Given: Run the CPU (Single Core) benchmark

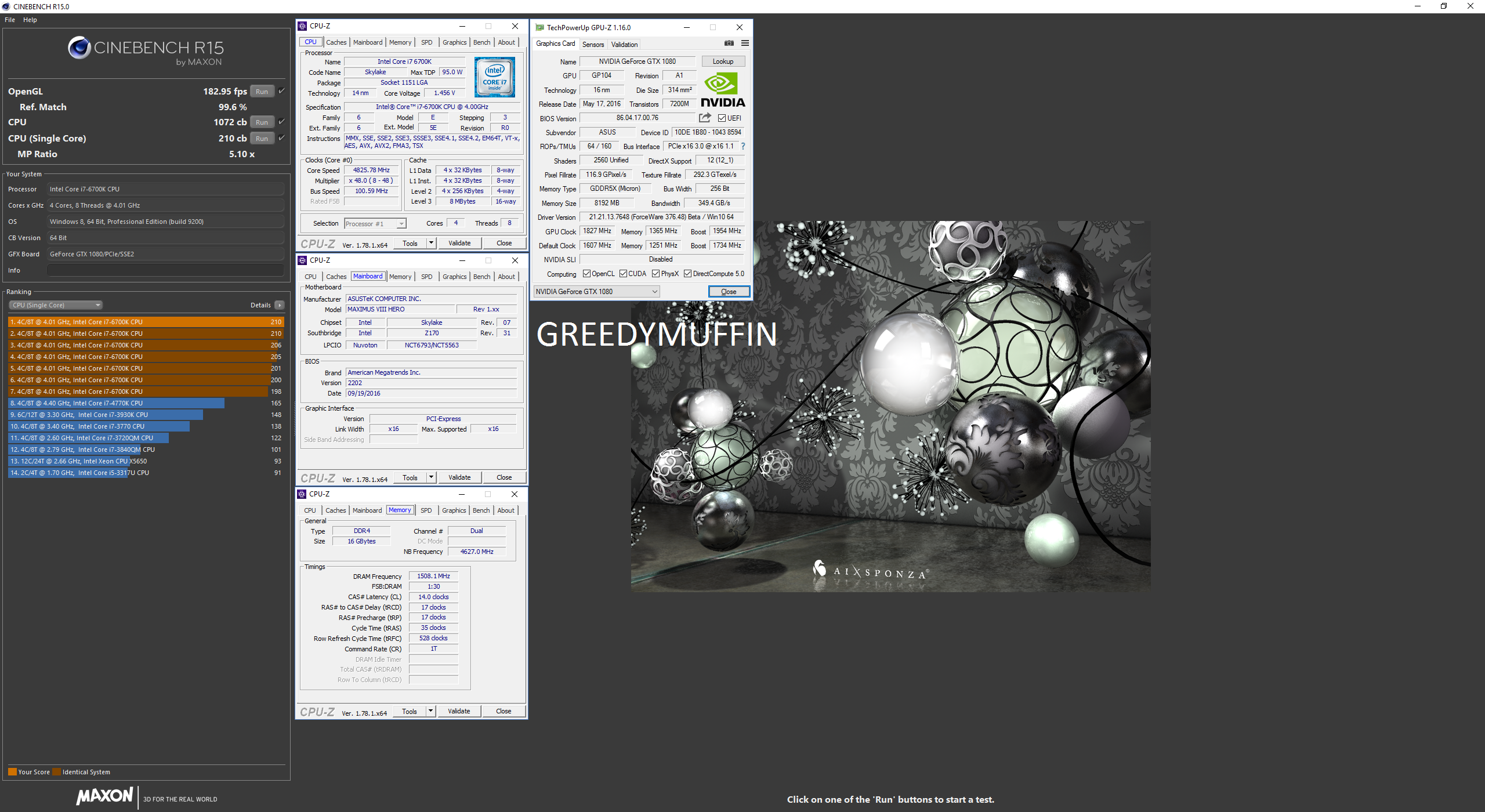Looking at the screenshot, I should coord(262,138).
